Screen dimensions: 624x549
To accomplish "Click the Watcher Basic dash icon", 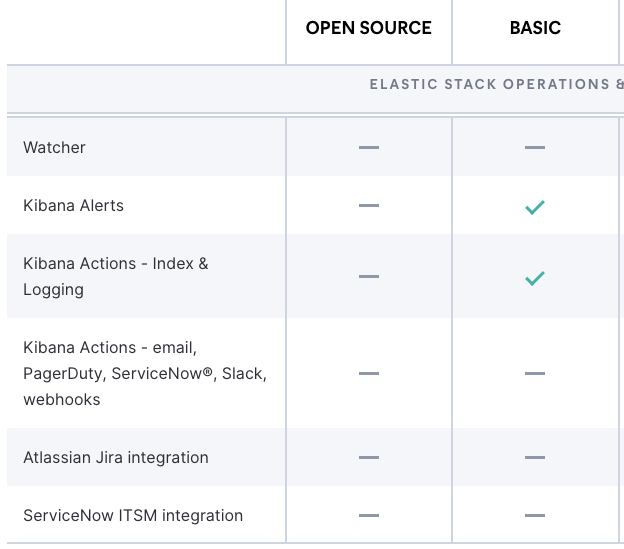I will tap(535, 148).
